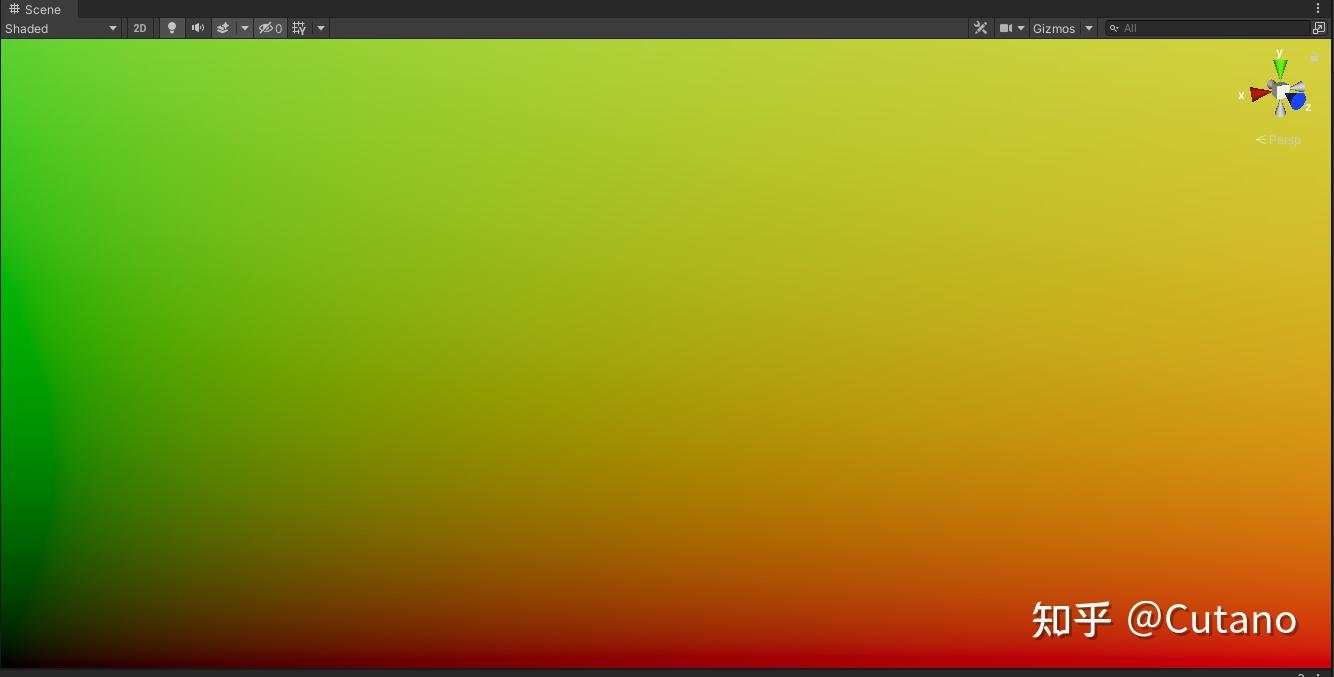Screen dimensions: 1334x677
Task: Maximize the Scene view with the expand icon
Action: point(1319,28)
